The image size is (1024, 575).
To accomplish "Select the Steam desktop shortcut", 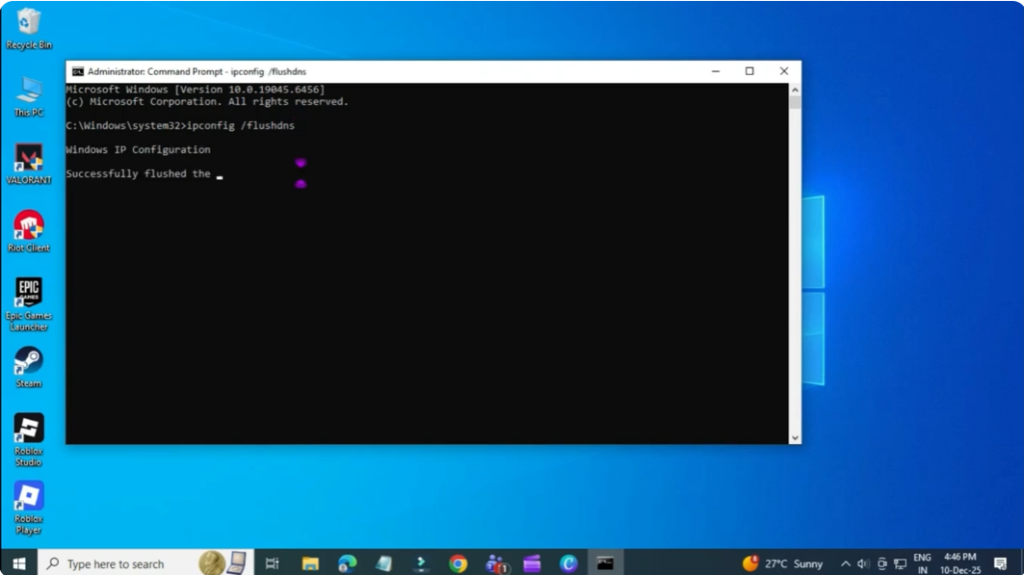I will [x=28, y=367].
